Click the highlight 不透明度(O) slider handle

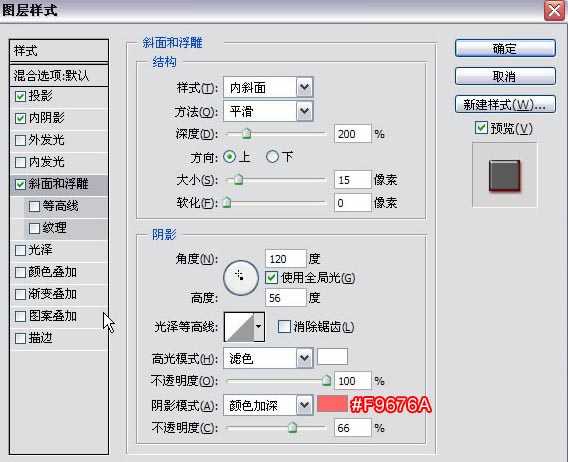pos(326,380)
